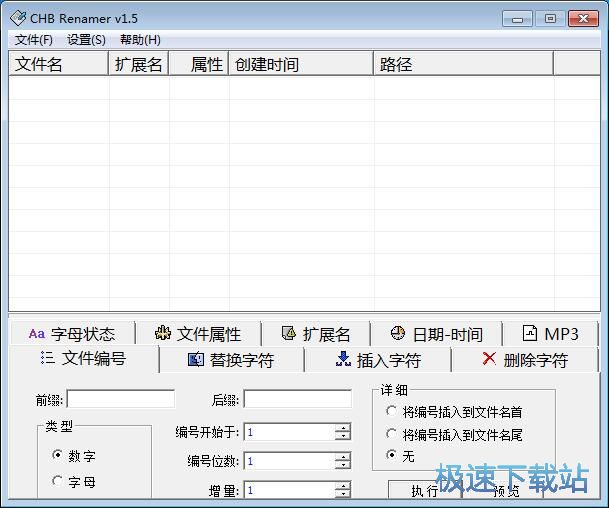Open the 设置(S) menu
The image size is (609, 508).
click(86, 40)
